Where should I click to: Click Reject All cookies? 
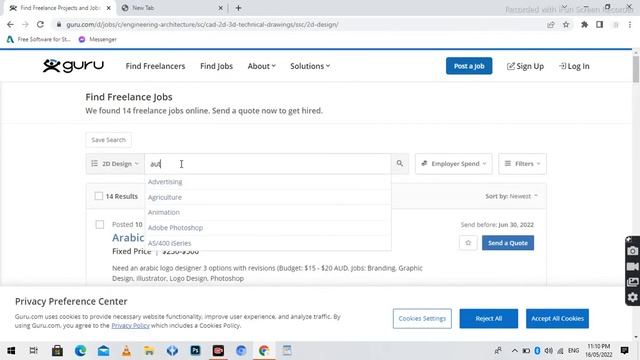[489, 319]
